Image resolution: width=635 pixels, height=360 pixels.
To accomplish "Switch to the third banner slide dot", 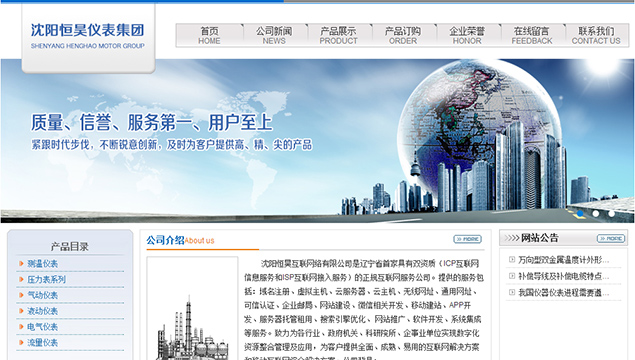I will click(612, 213).
